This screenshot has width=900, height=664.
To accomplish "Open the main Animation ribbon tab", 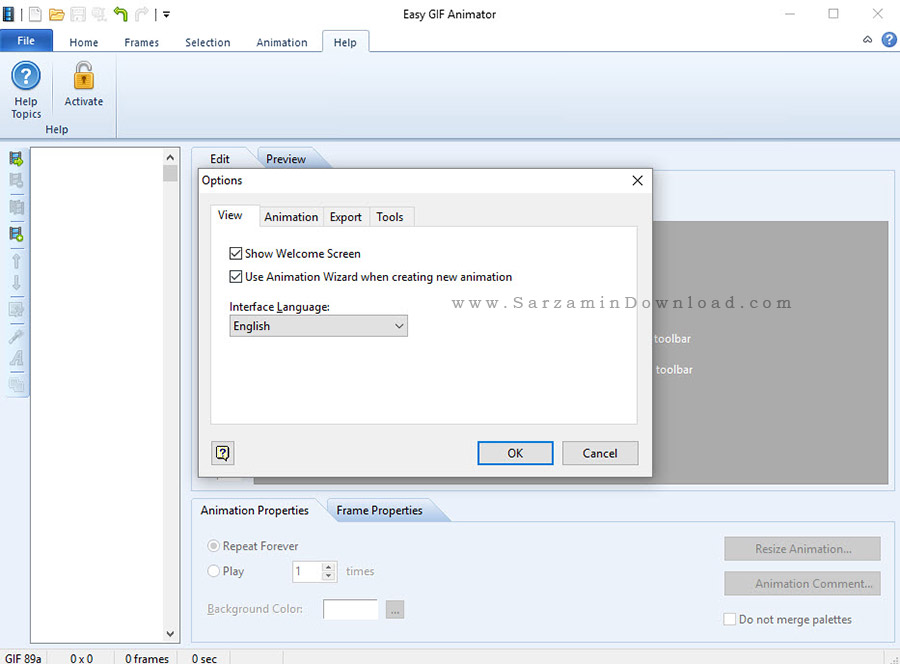I will point(282,42).
